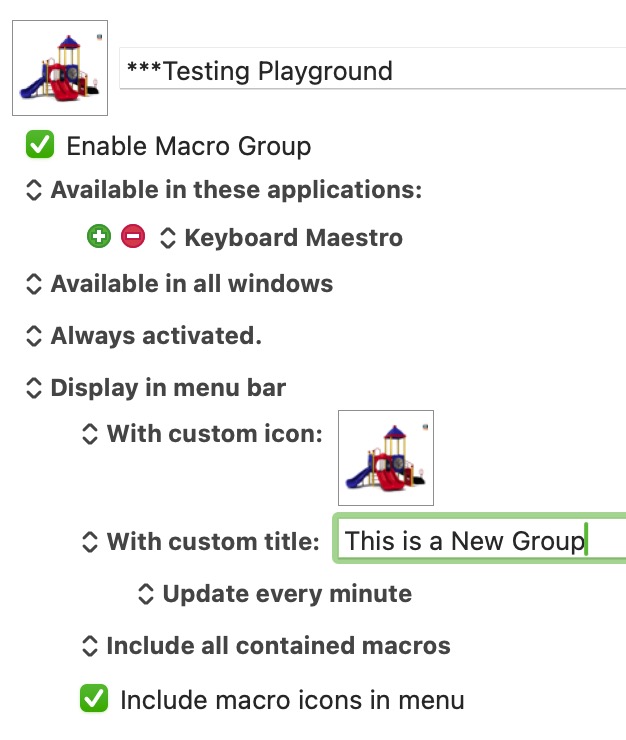Open the Include all contained macros popup
This screenshot has height=740, width=626.
(266, 646)
